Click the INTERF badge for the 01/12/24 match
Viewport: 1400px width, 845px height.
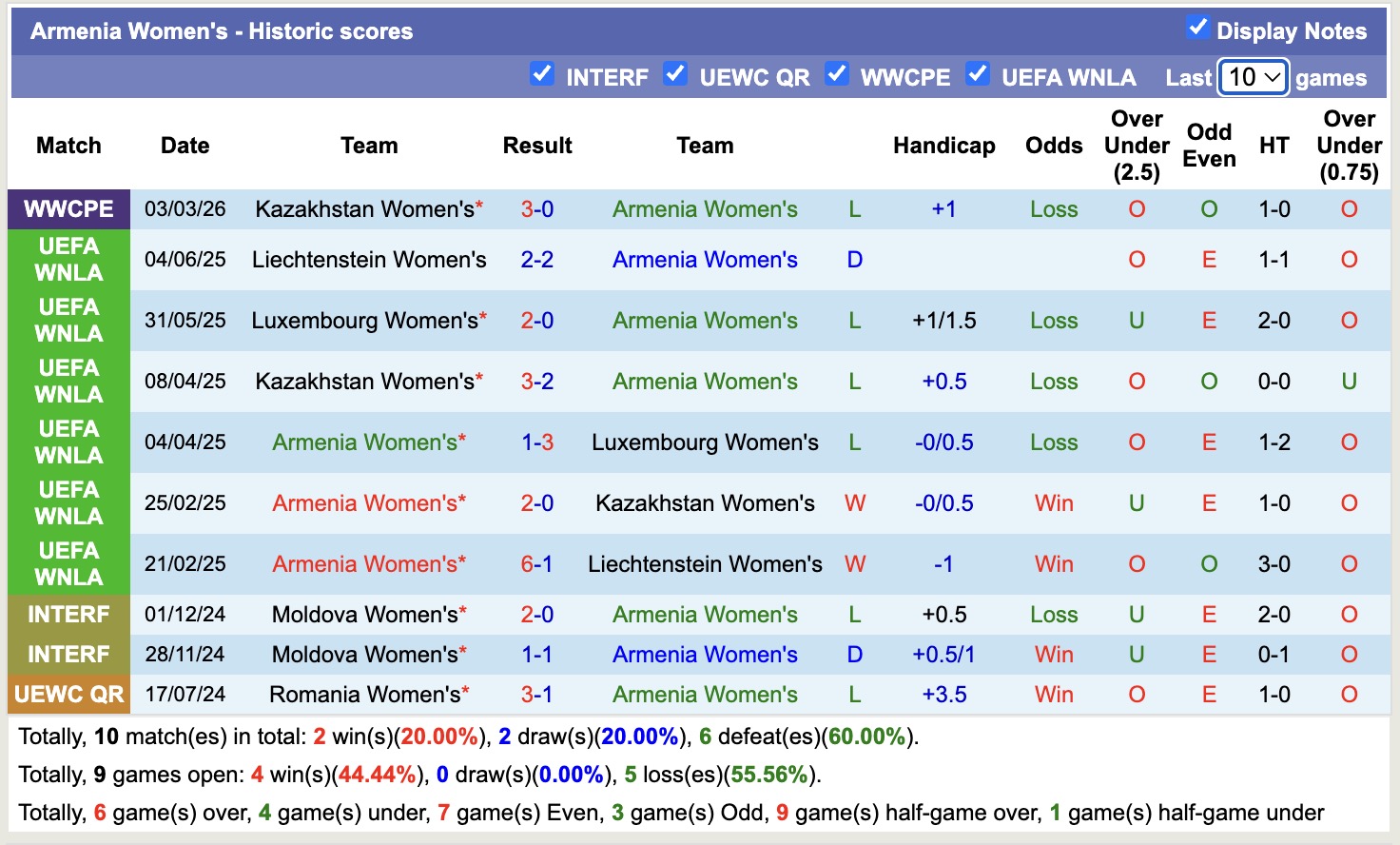[x=68, y=614]
